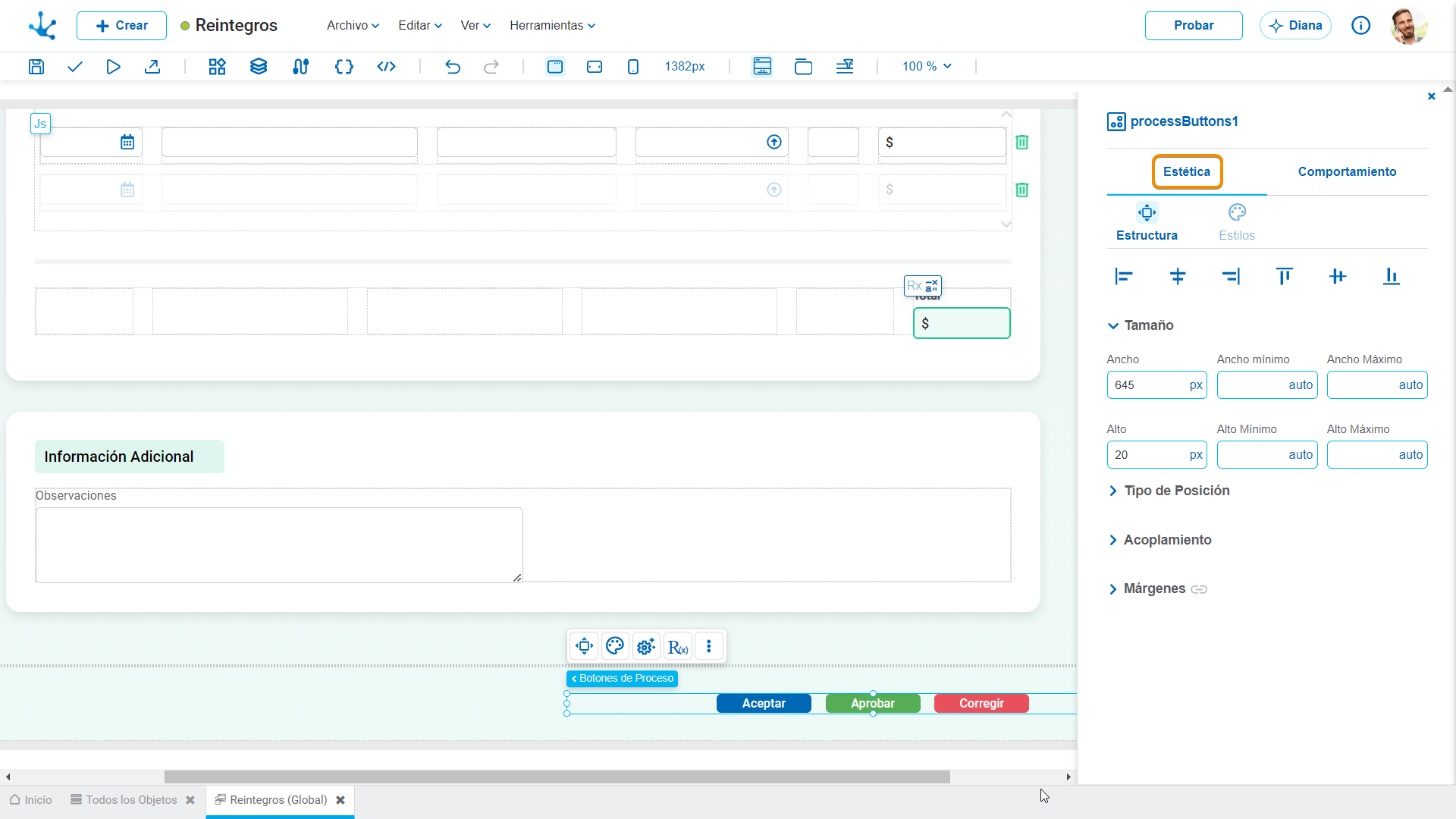Open the 100 % zoom dropdown
This screenshot has height=819, width=1456.
tap(927, 67)
